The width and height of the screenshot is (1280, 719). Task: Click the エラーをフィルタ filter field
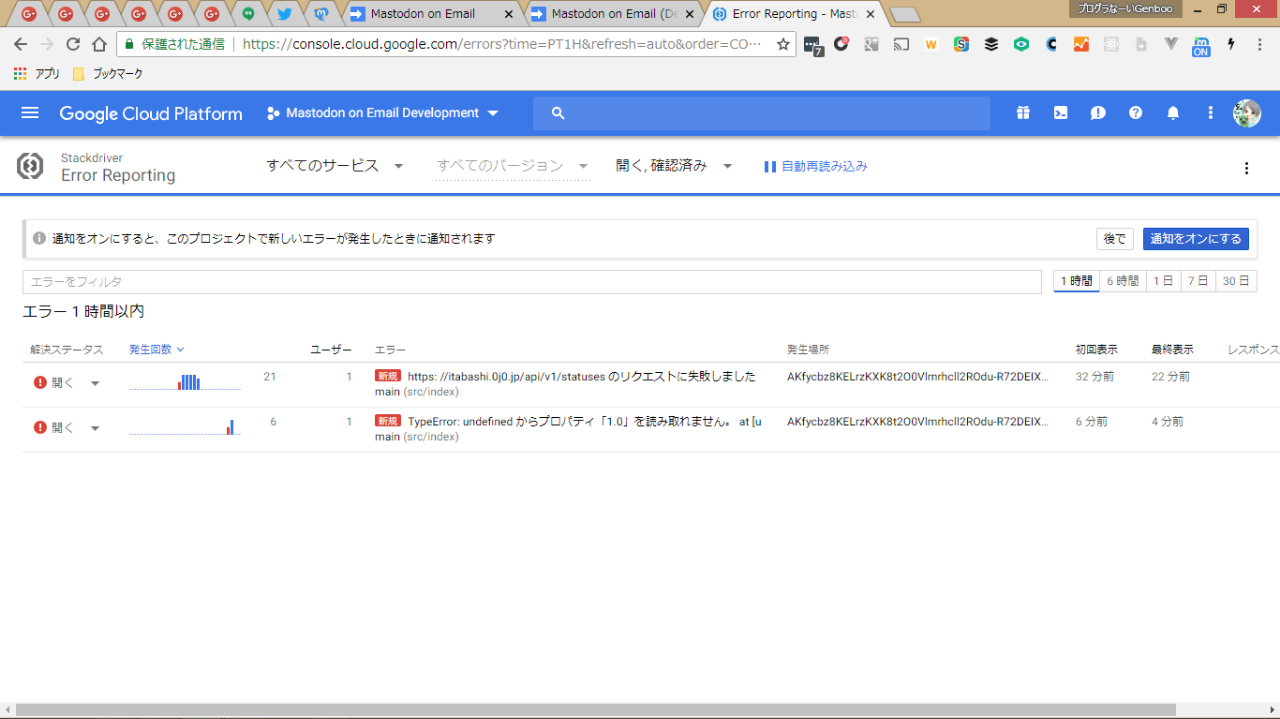pos(530,282)
